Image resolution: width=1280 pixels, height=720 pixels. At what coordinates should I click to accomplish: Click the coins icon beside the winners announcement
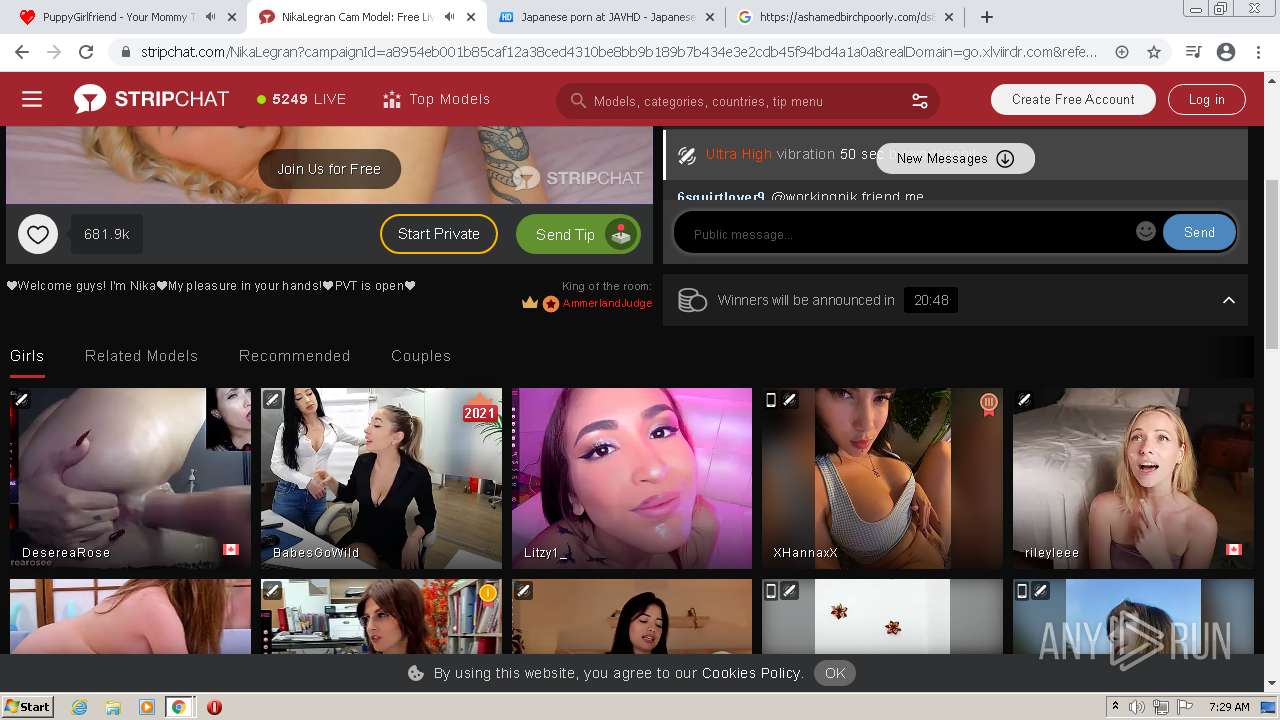692,300
